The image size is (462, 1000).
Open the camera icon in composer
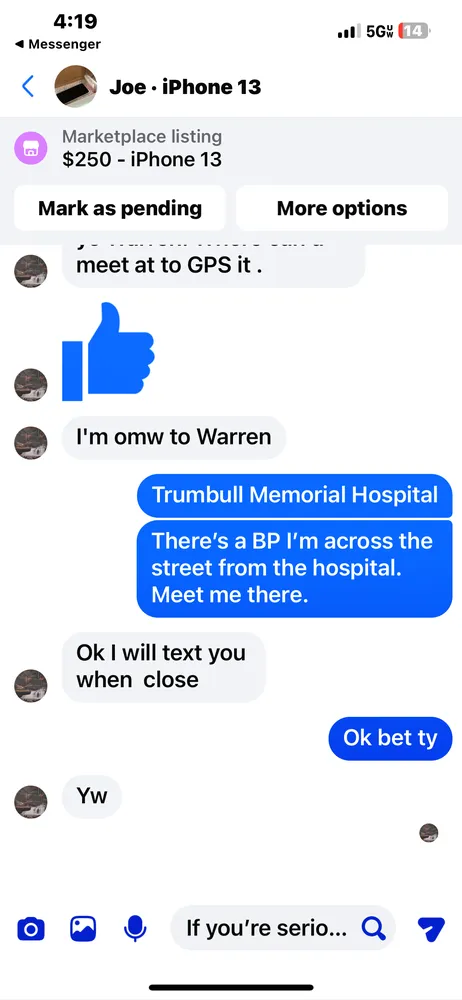point(30,929)
